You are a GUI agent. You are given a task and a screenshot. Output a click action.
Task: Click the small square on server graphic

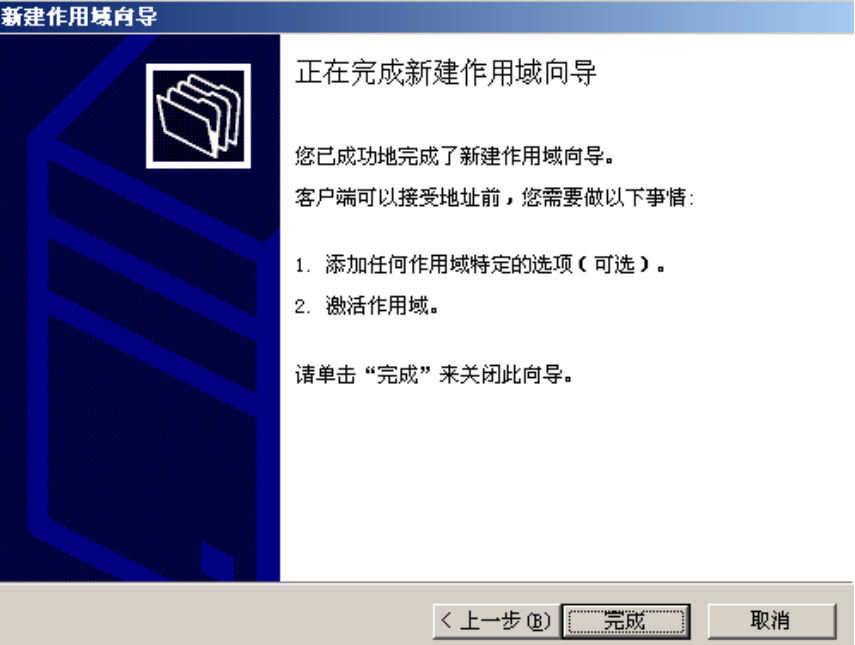tap(217, 560)
